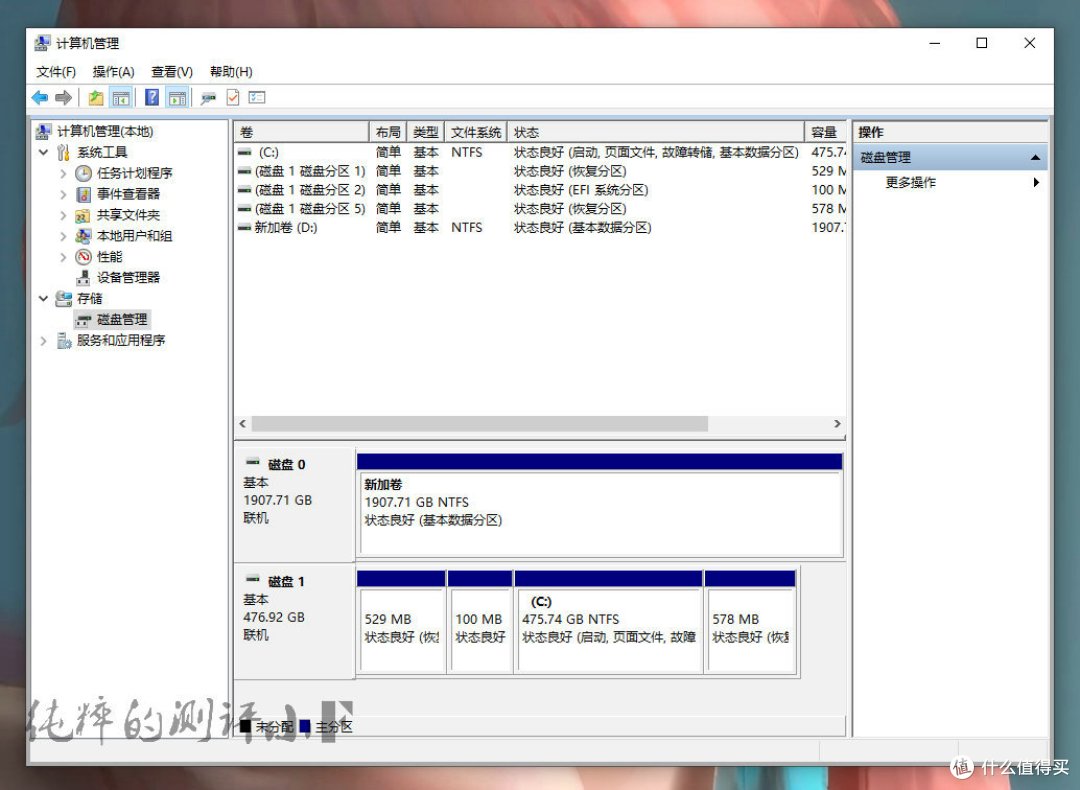
Task: Select 本地用户和组 icon in tree
Action: click(x=83, y=236)
